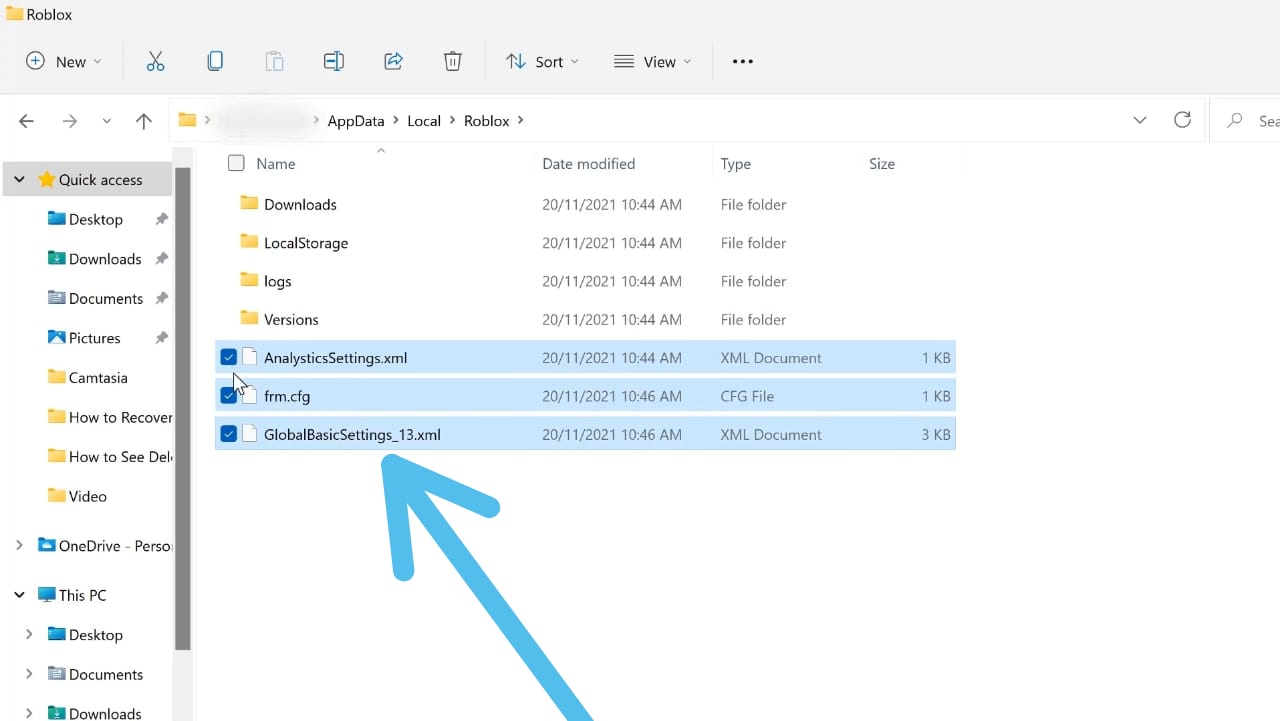Click the logs folder name
Viewport: 1280px width, 721px height.
pyautogui.click(x=278, y=281)
